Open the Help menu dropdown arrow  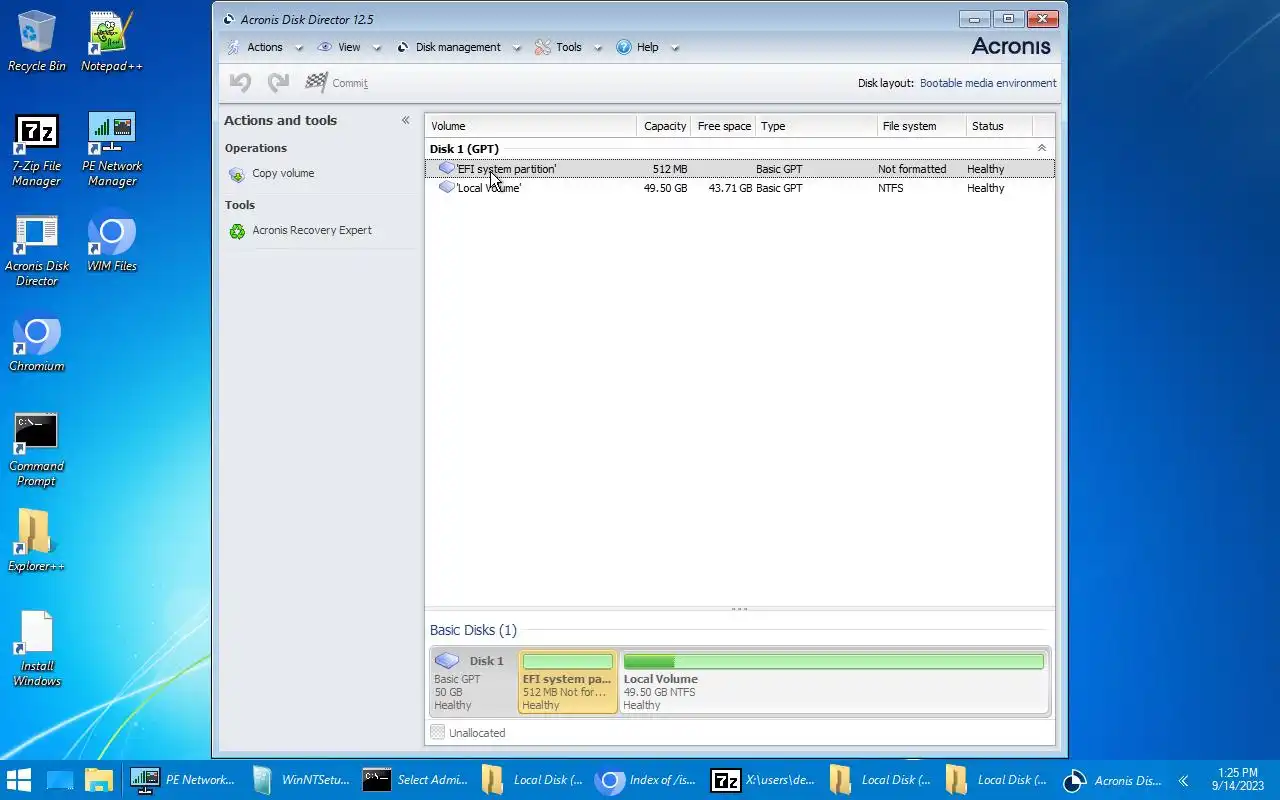click(675, 48)
